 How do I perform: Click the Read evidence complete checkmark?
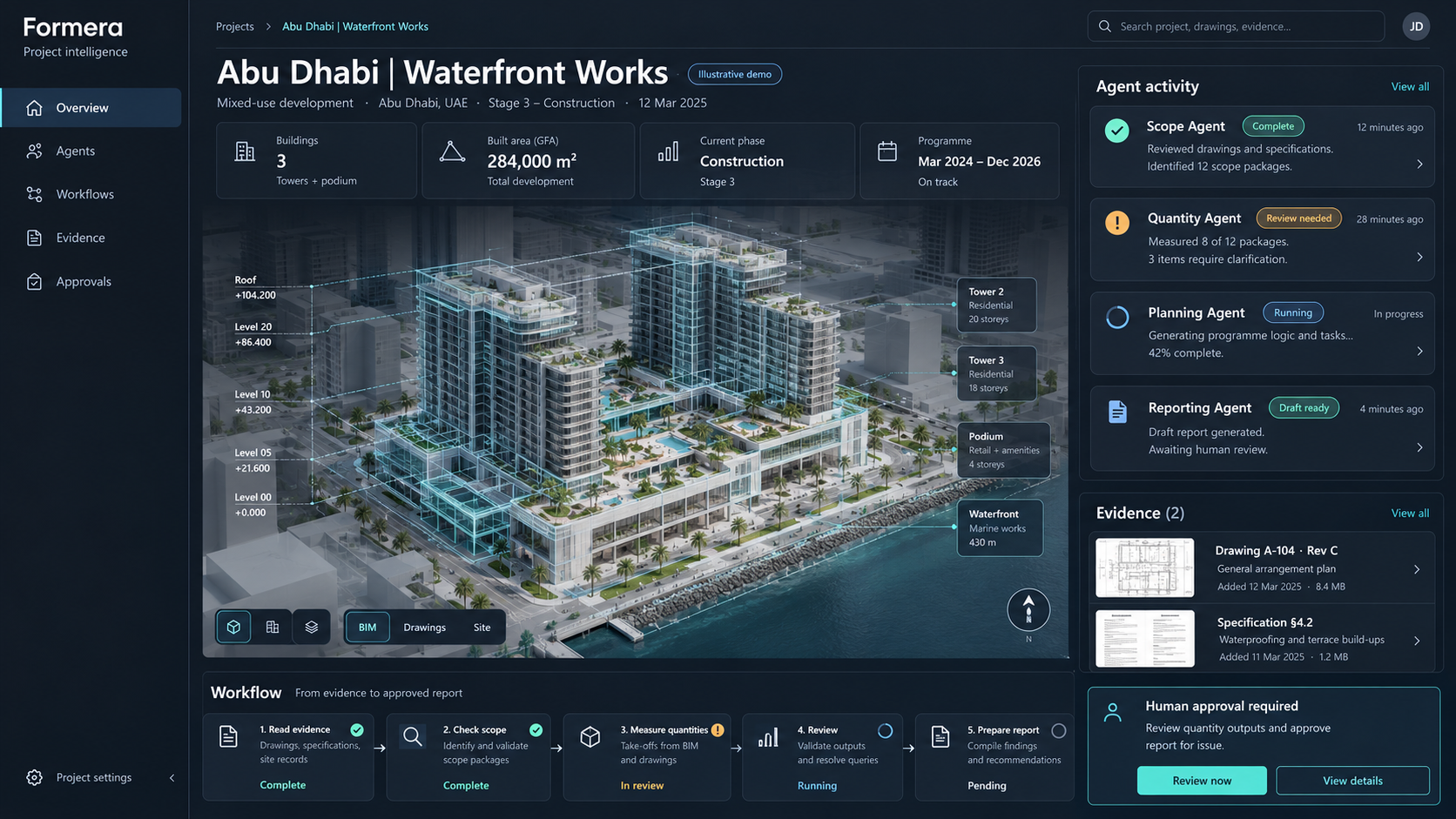click(357, 729)
